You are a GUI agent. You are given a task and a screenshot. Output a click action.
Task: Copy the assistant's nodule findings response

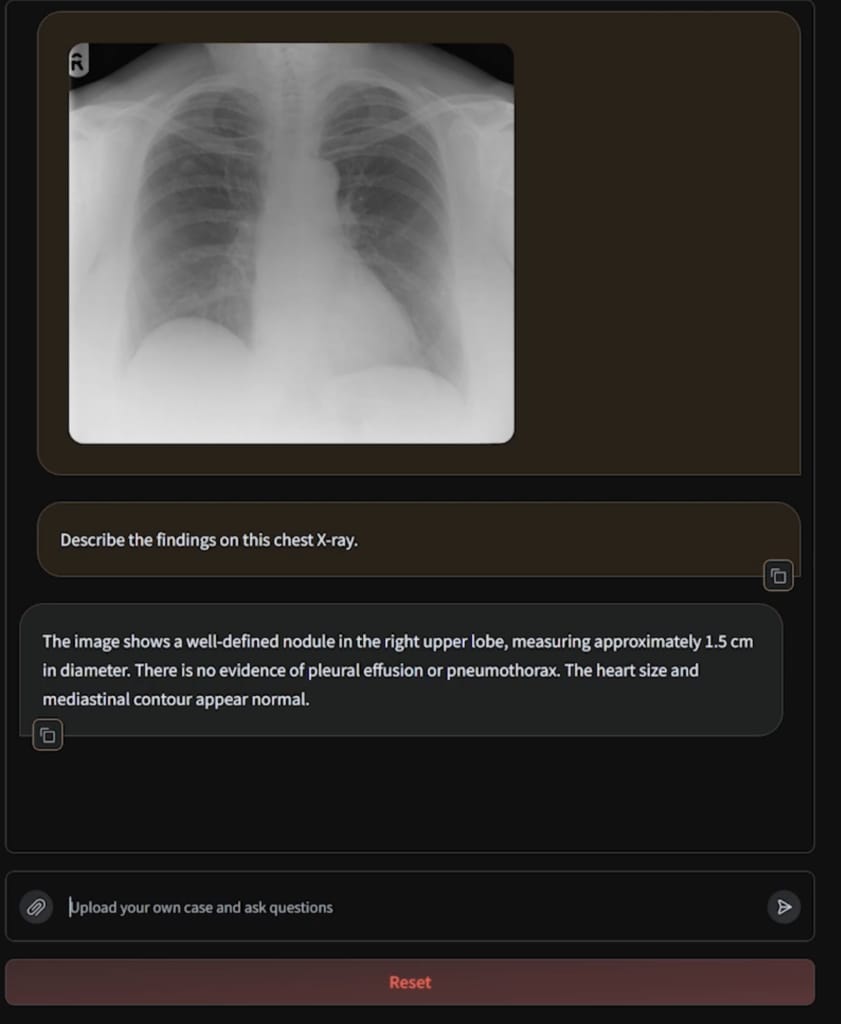pos(48,735)
